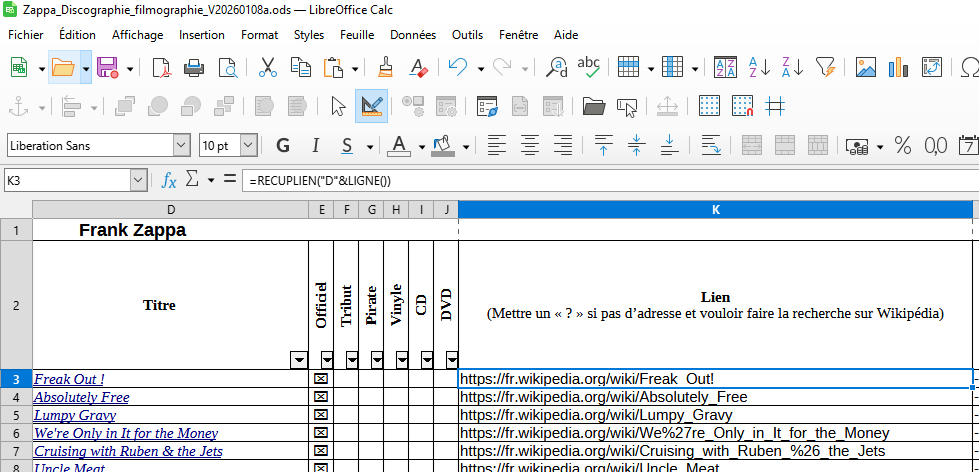
Task: Open the Édition menu
Action: [77, 35]
